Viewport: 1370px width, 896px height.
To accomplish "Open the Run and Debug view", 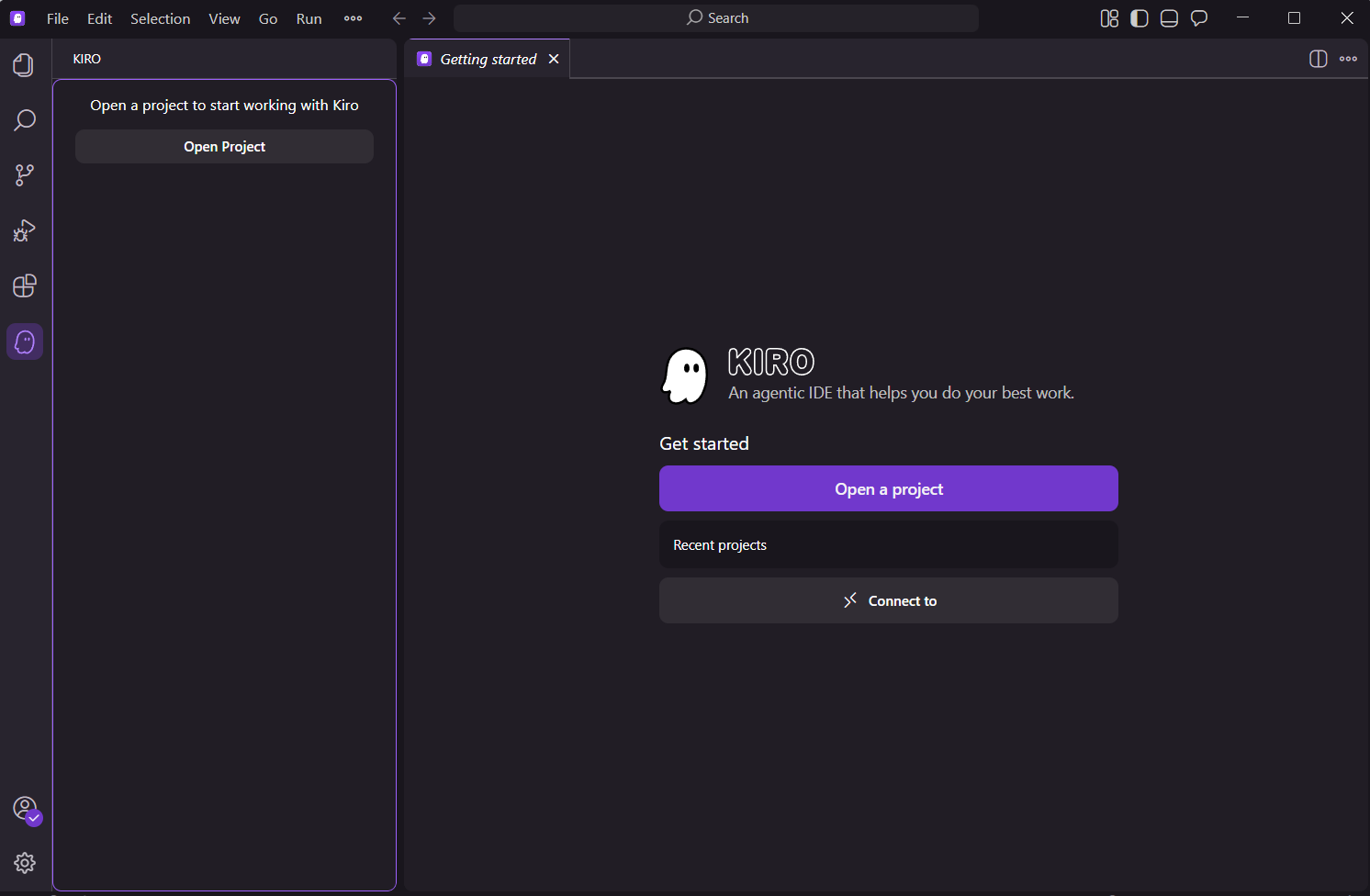I will pyautogui.click(x=25, y=230).
